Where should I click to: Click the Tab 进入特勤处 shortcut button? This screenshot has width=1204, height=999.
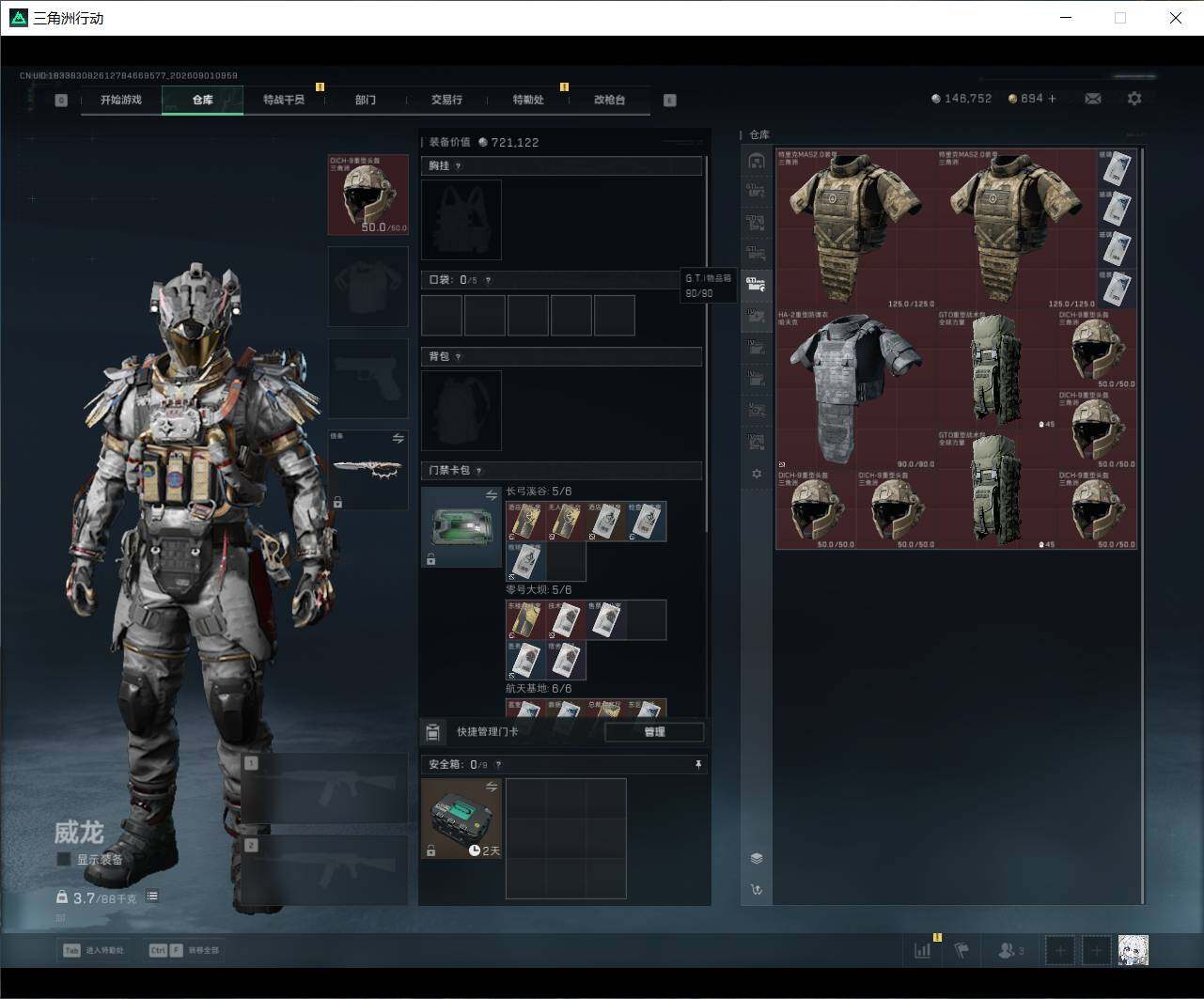point(93,950)
